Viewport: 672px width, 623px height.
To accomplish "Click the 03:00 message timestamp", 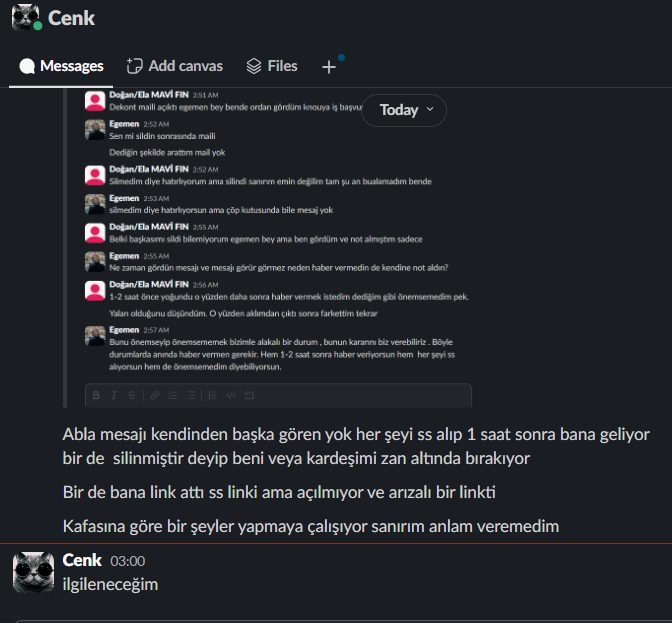I will pyautogui.click(x=128, y=561).
